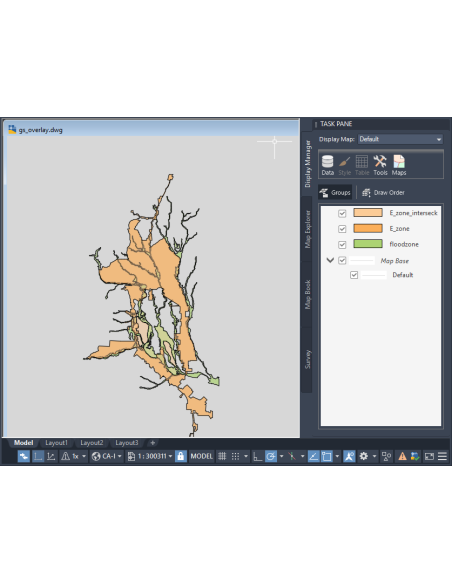Open the Layout2 tab

click(x=92, y=442)
